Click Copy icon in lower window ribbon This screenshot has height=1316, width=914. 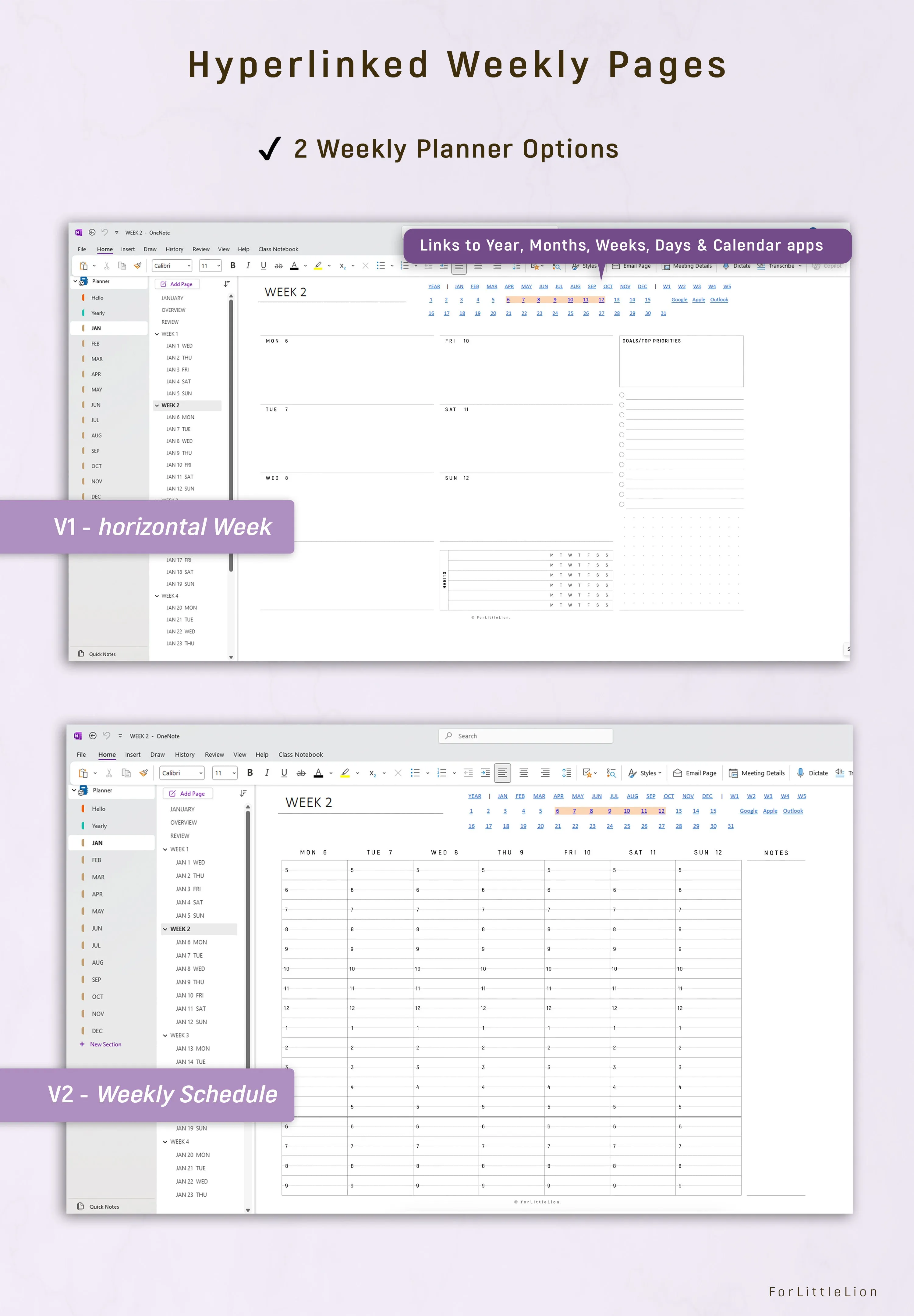click(126, 773)
